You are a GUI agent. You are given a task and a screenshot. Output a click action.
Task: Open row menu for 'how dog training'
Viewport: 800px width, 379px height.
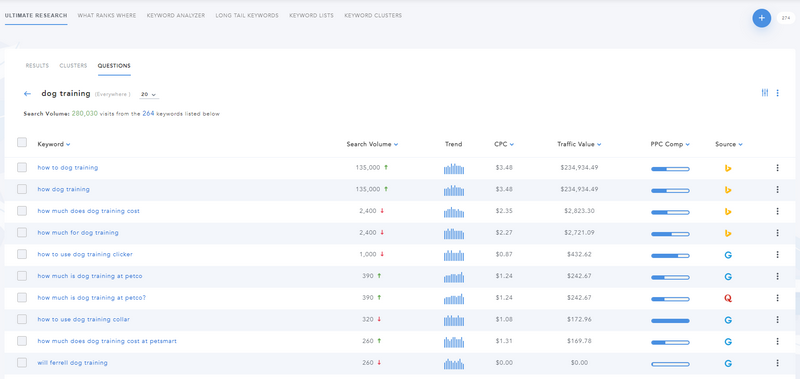click(x=777, y=189)
